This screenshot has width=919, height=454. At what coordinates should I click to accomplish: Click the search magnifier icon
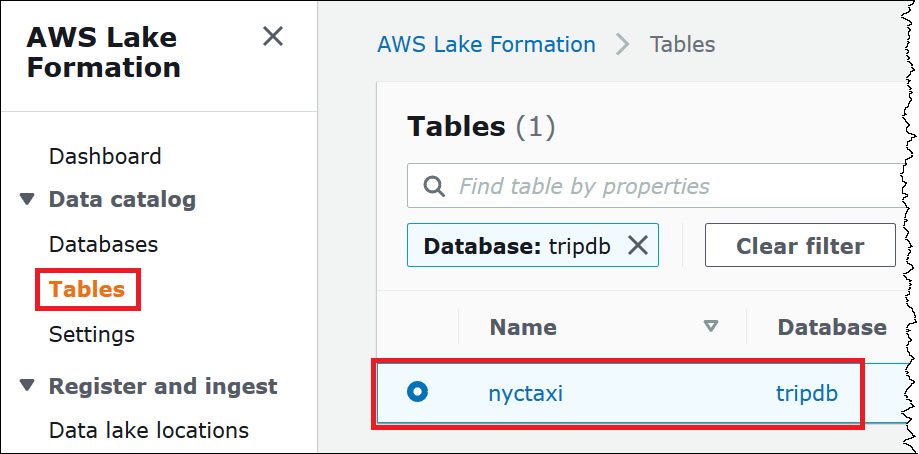434,186
